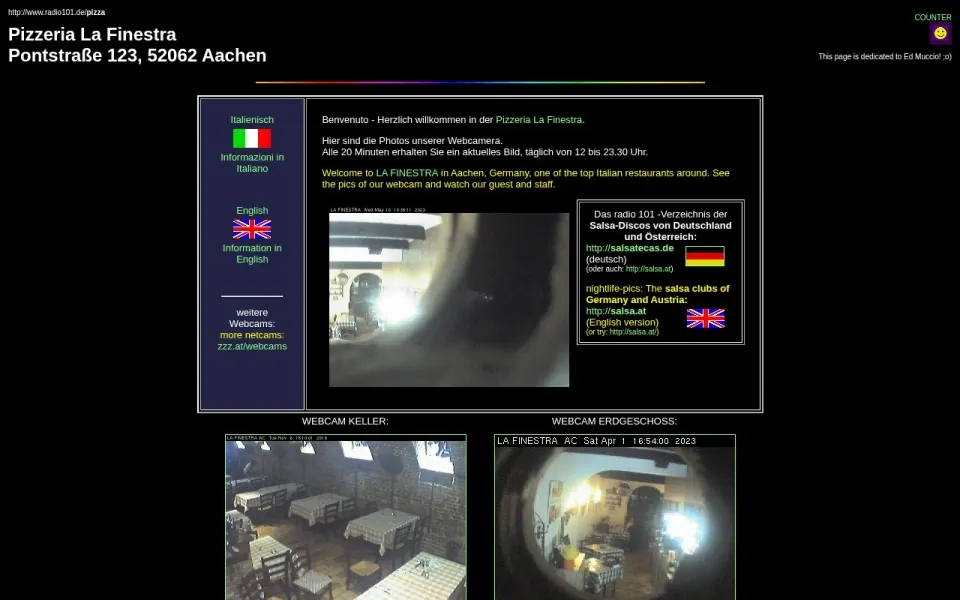960x600 pixels.
Task: Visit the zzz.at/webcams link
Action: point(252,346)
